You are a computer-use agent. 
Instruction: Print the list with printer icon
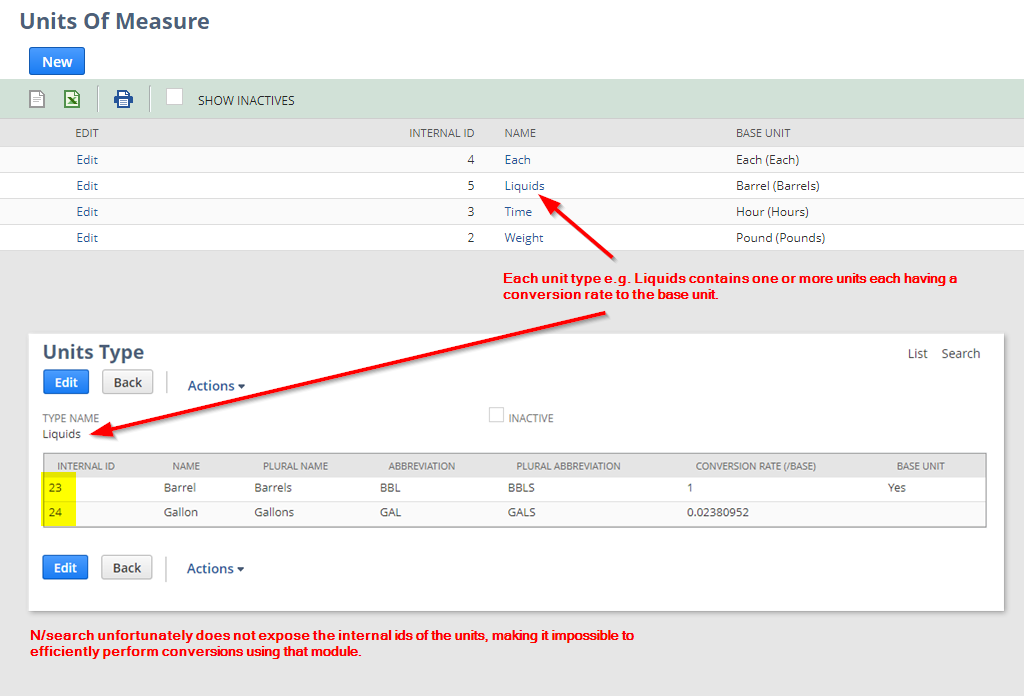[123, 99]
